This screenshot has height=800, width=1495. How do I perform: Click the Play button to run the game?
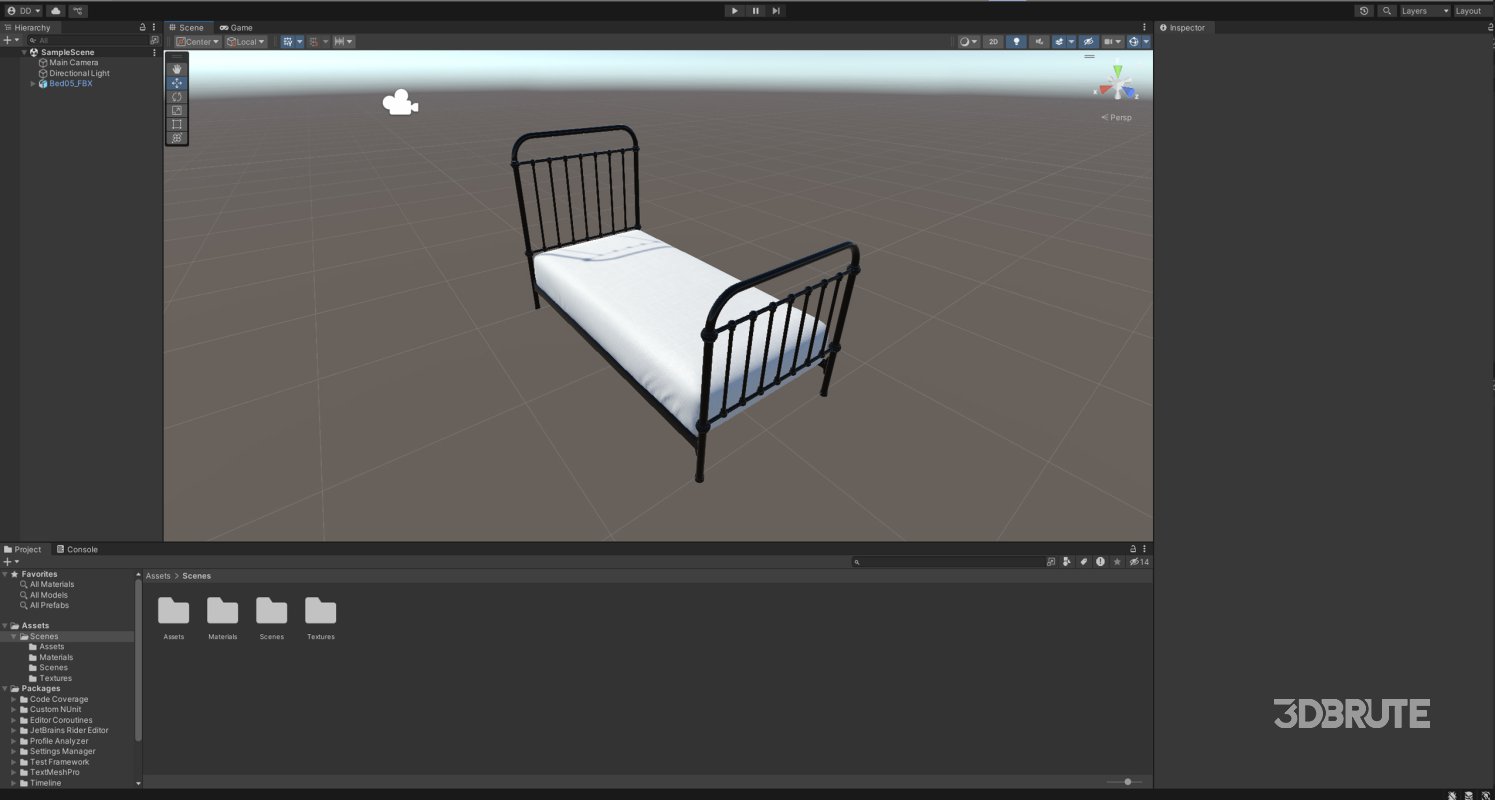tap(734, 10)
